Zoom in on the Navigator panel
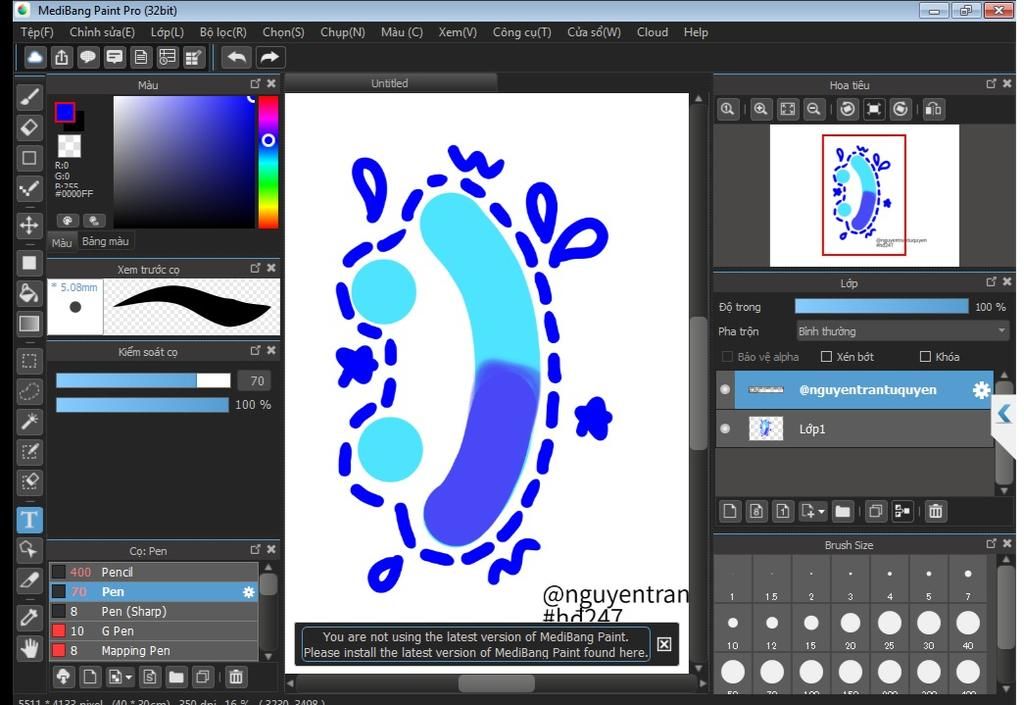Viewport: 1024px width, 705px height. tap(760, 109)
